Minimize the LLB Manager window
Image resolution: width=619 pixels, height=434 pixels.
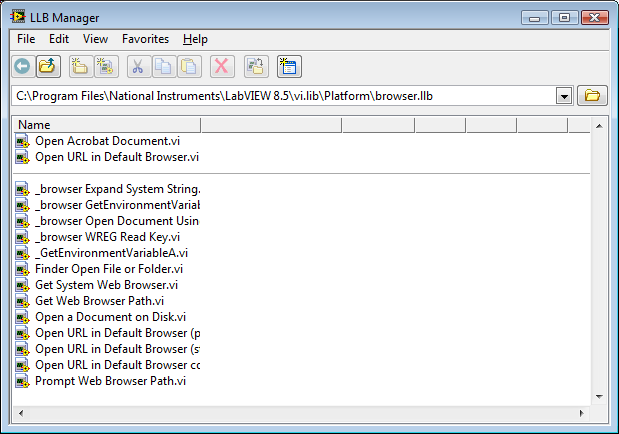[x=535, y=18]
